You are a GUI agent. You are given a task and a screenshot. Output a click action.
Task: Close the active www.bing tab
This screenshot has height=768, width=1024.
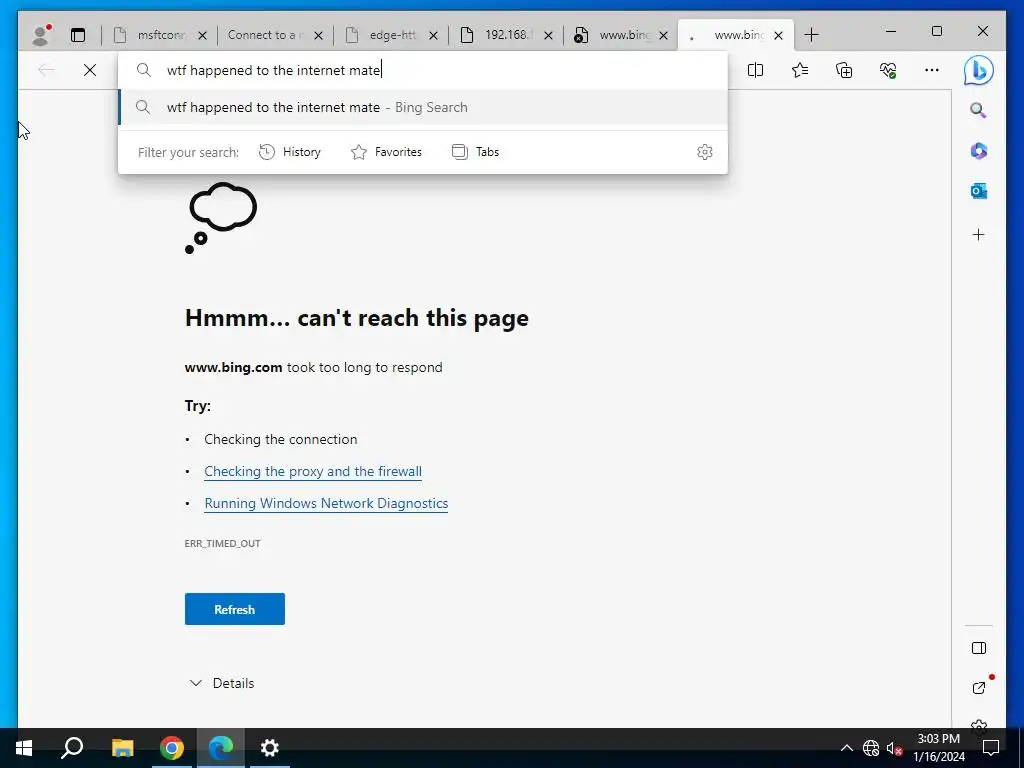pyautogui.click(x=778, y=36)
